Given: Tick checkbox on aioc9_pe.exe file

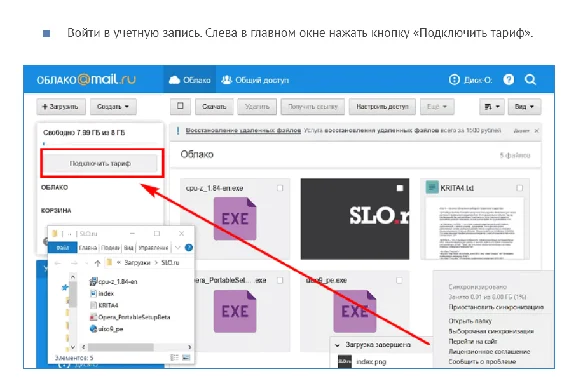Looking at the screenshot, I should (399, 280).
